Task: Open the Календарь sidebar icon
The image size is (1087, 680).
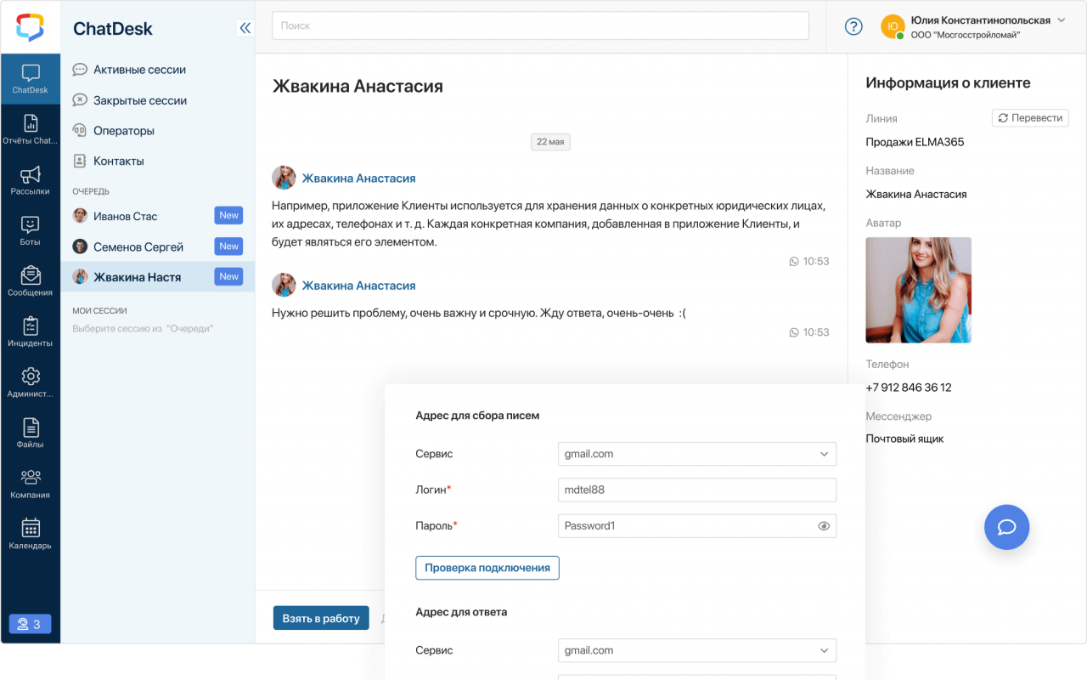Action: click(x=30, y=534)
